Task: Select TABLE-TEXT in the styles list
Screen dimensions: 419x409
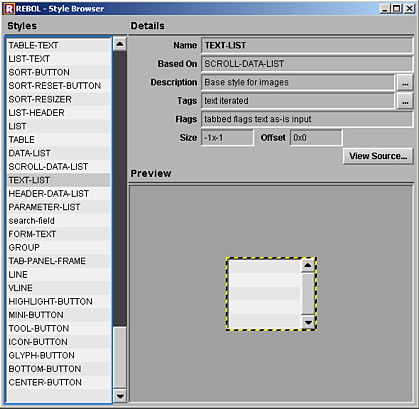Action: 59,45
